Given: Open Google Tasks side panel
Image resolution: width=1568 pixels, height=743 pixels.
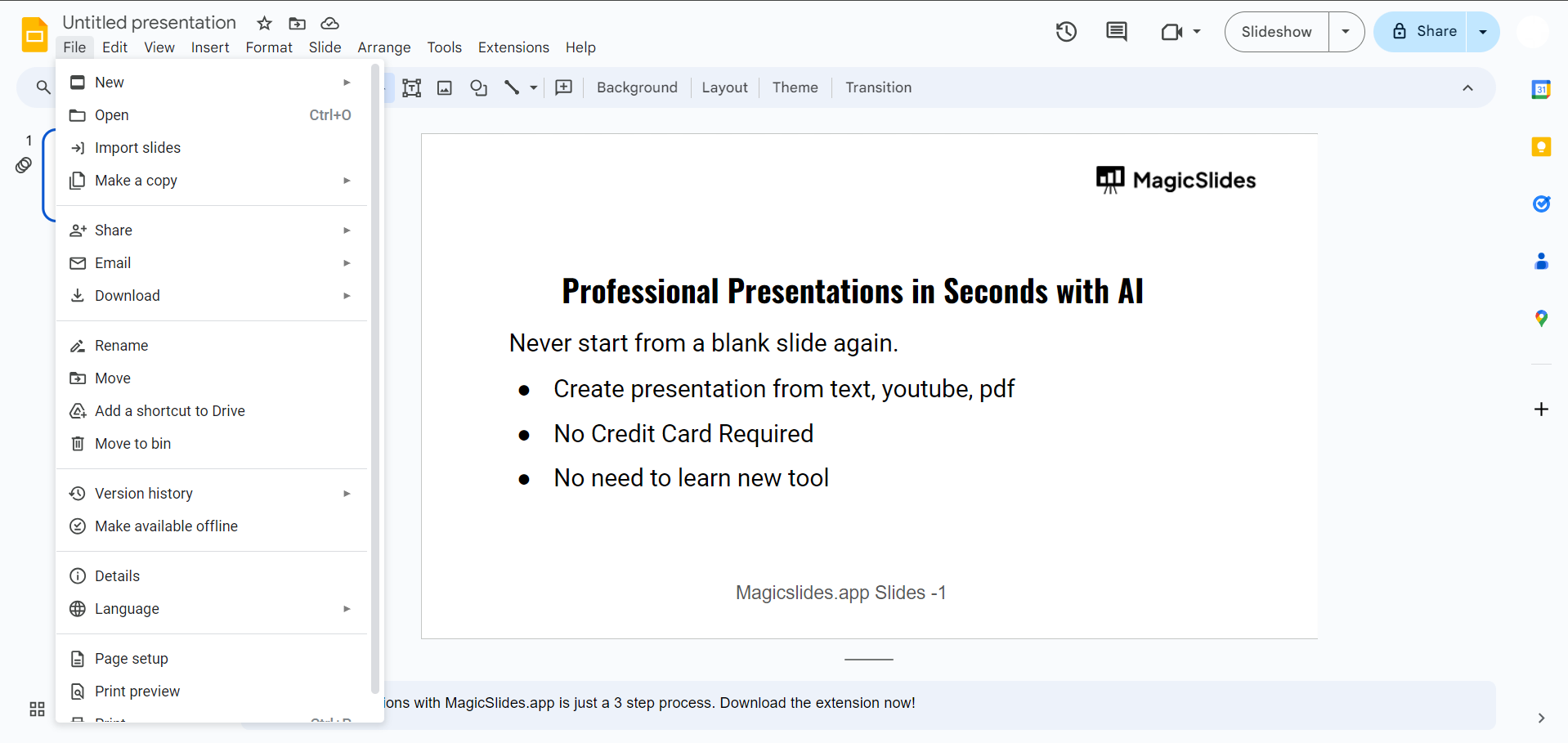Looking at the screenshot, I should point(1541,204).
